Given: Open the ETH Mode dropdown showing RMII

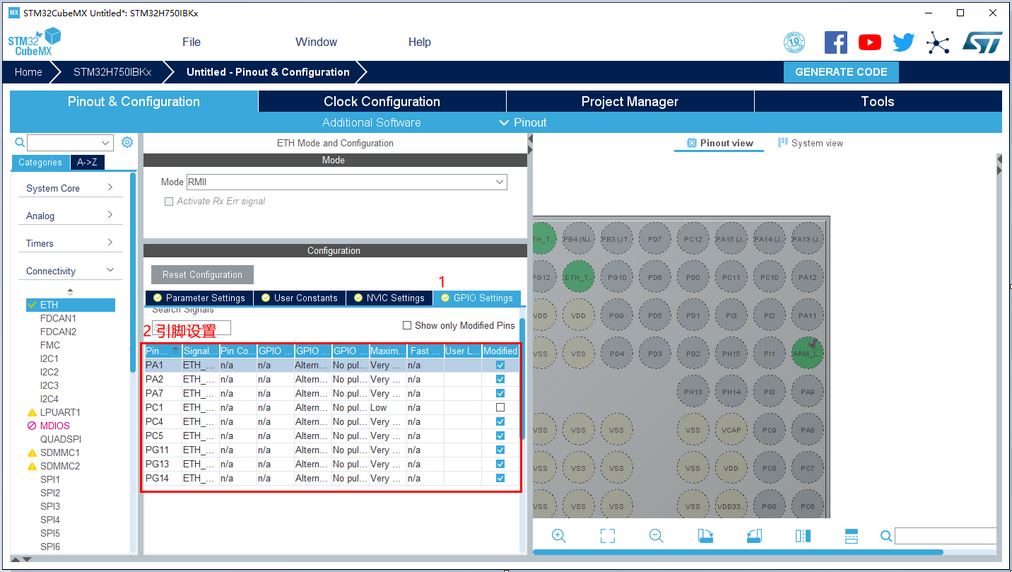Looking at the screenshot, I should (x=346, y=182).
